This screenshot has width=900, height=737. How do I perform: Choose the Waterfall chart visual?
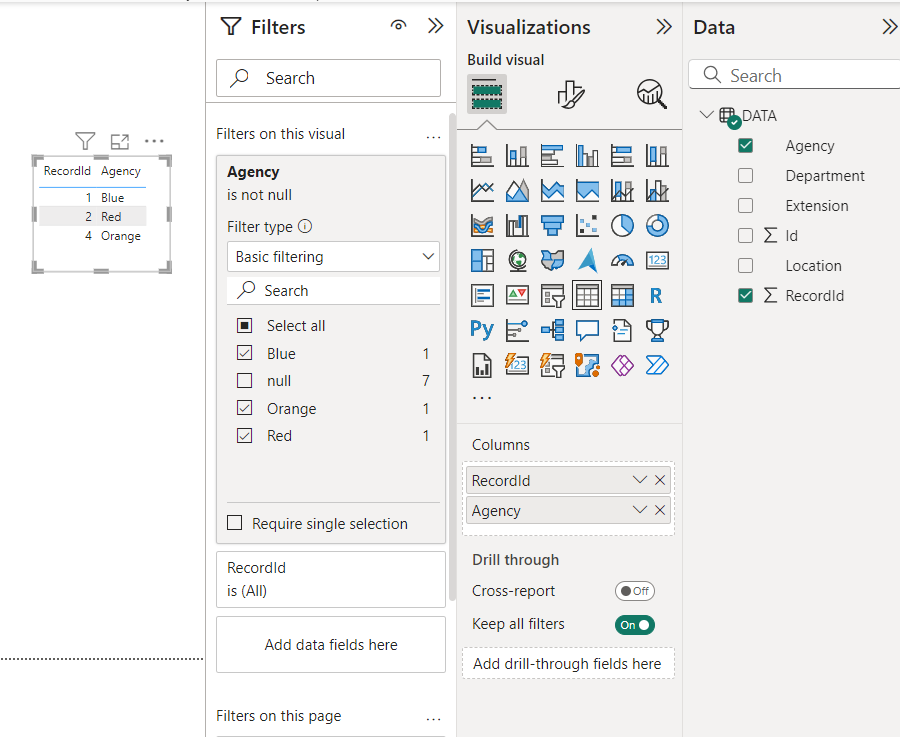coord(517,226)
